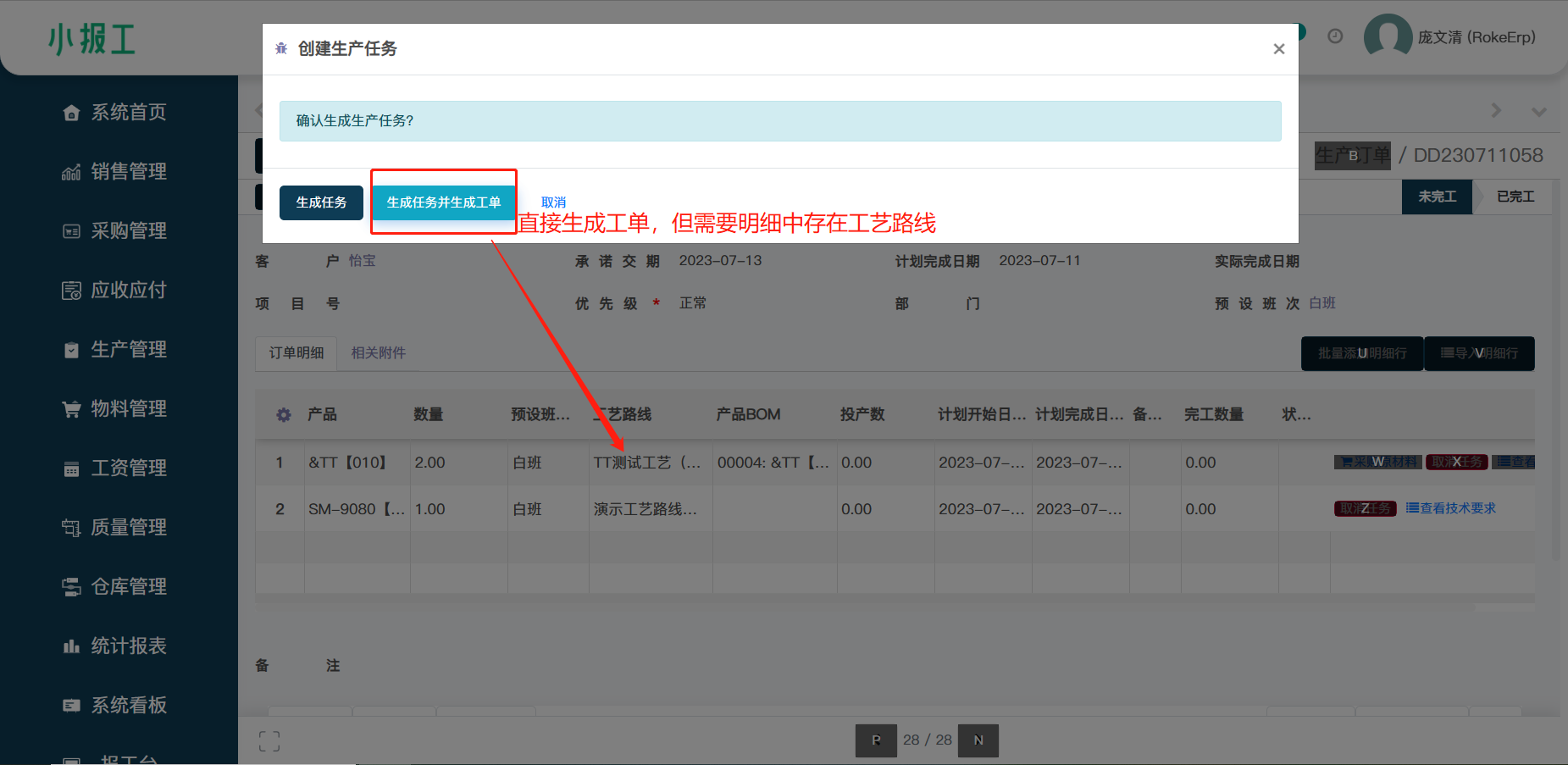Close the 创建生产任务 dialog

click(x=1278, y=49)
